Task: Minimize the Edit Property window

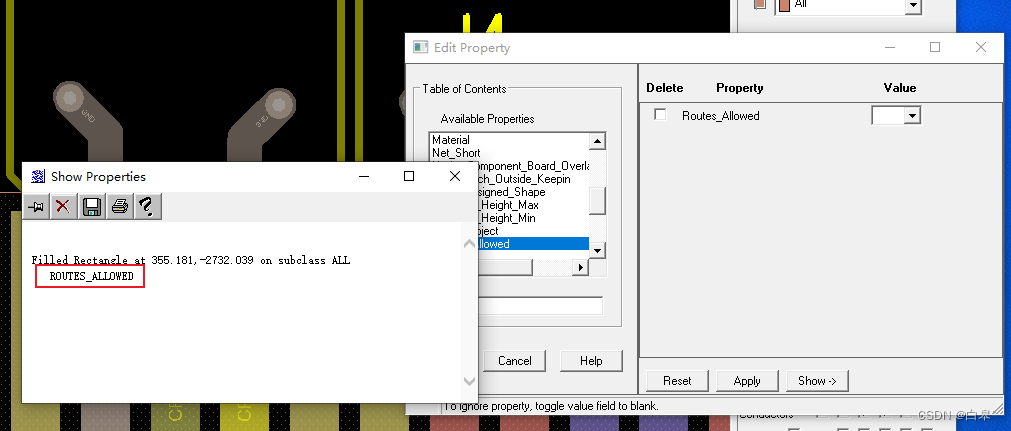Action: click(x=889, y=47)
